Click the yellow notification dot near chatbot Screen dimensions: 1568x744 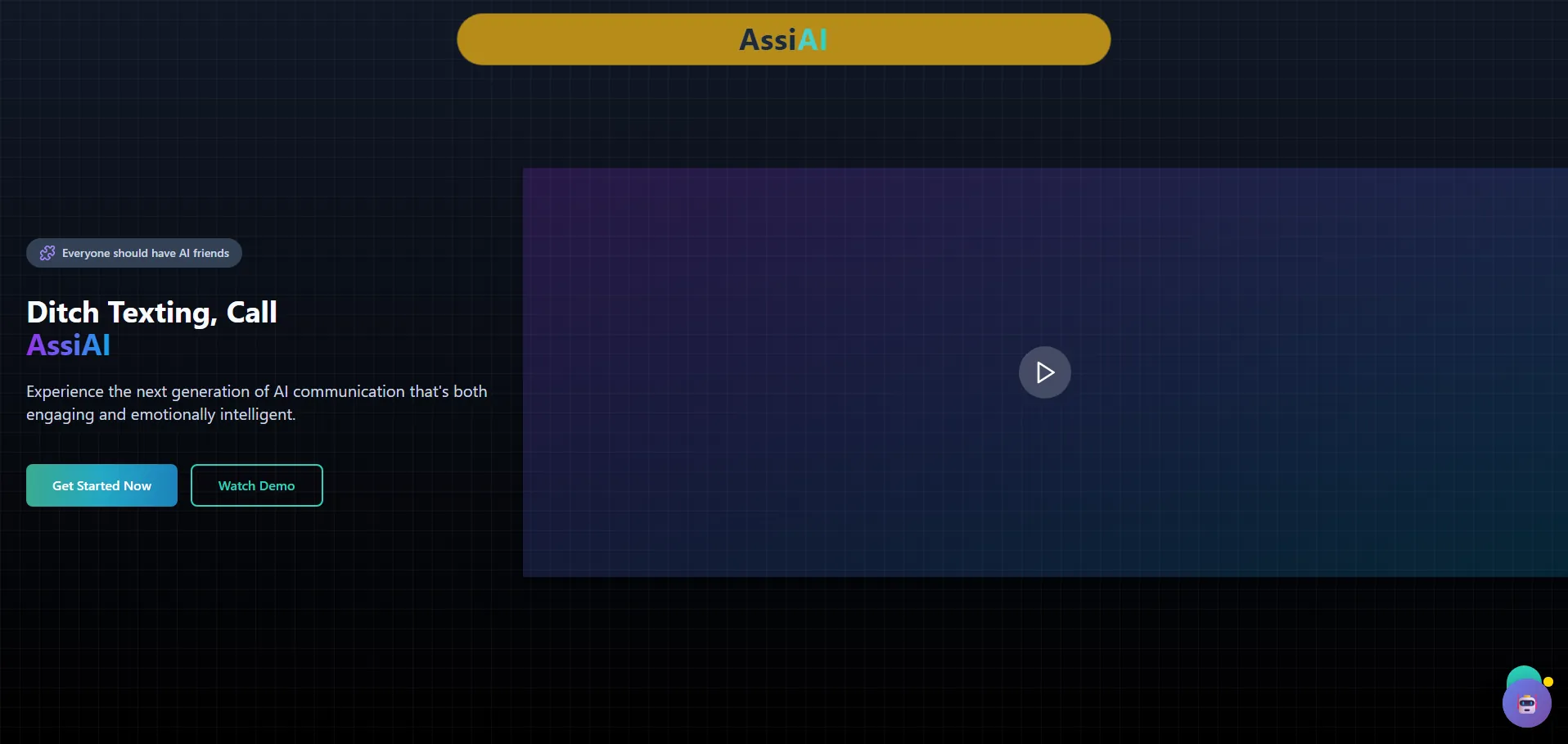(x=1548, y=682)
